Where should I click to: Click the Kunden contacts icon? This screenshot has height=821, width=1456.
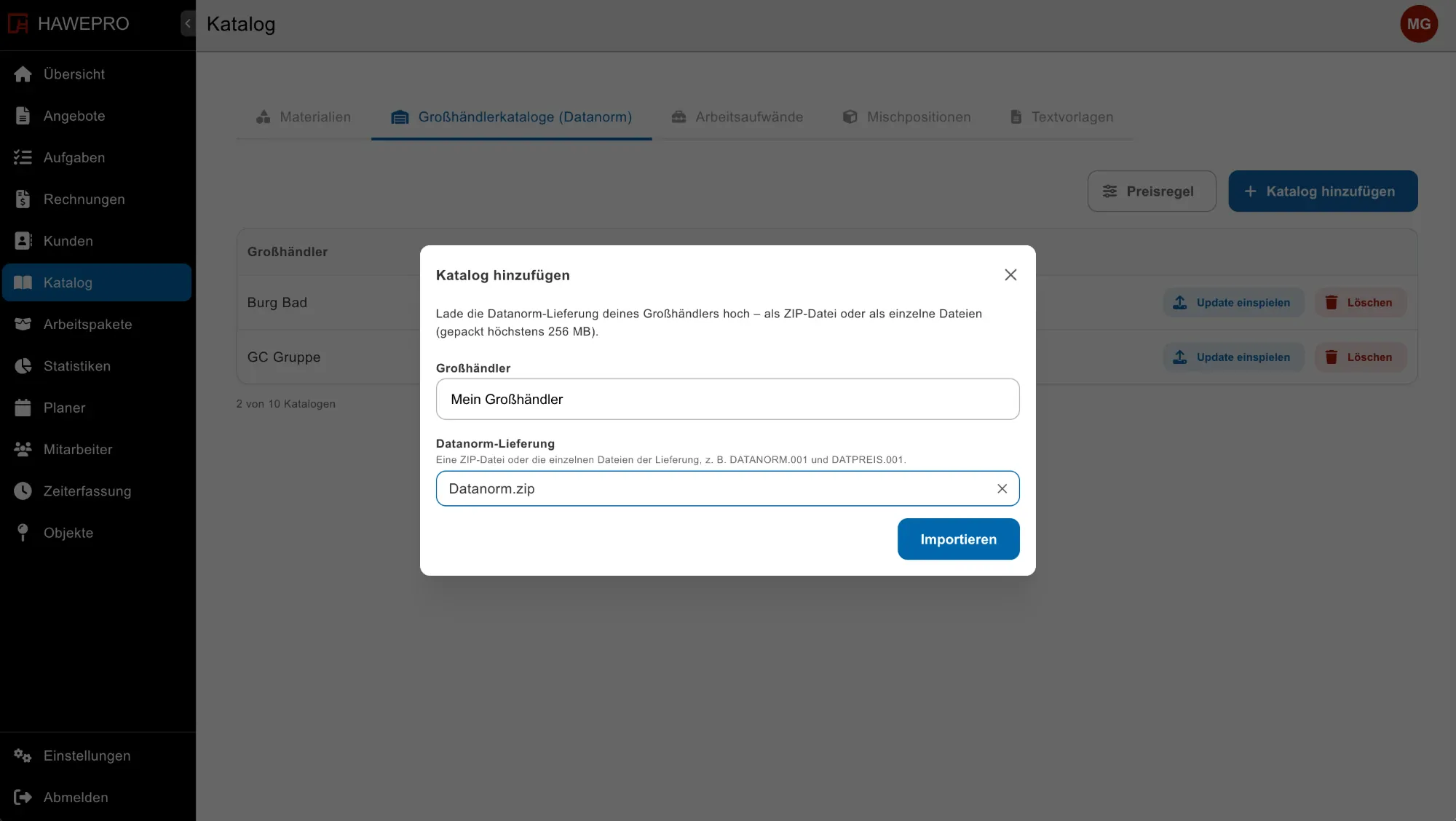pos(23,241)
